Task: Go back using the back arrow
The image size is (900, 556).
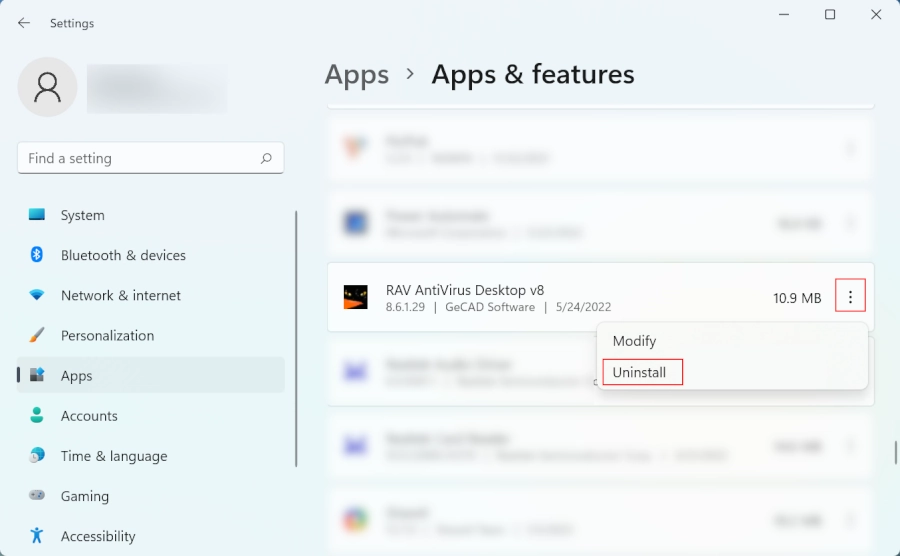Action: coord(24,23)
